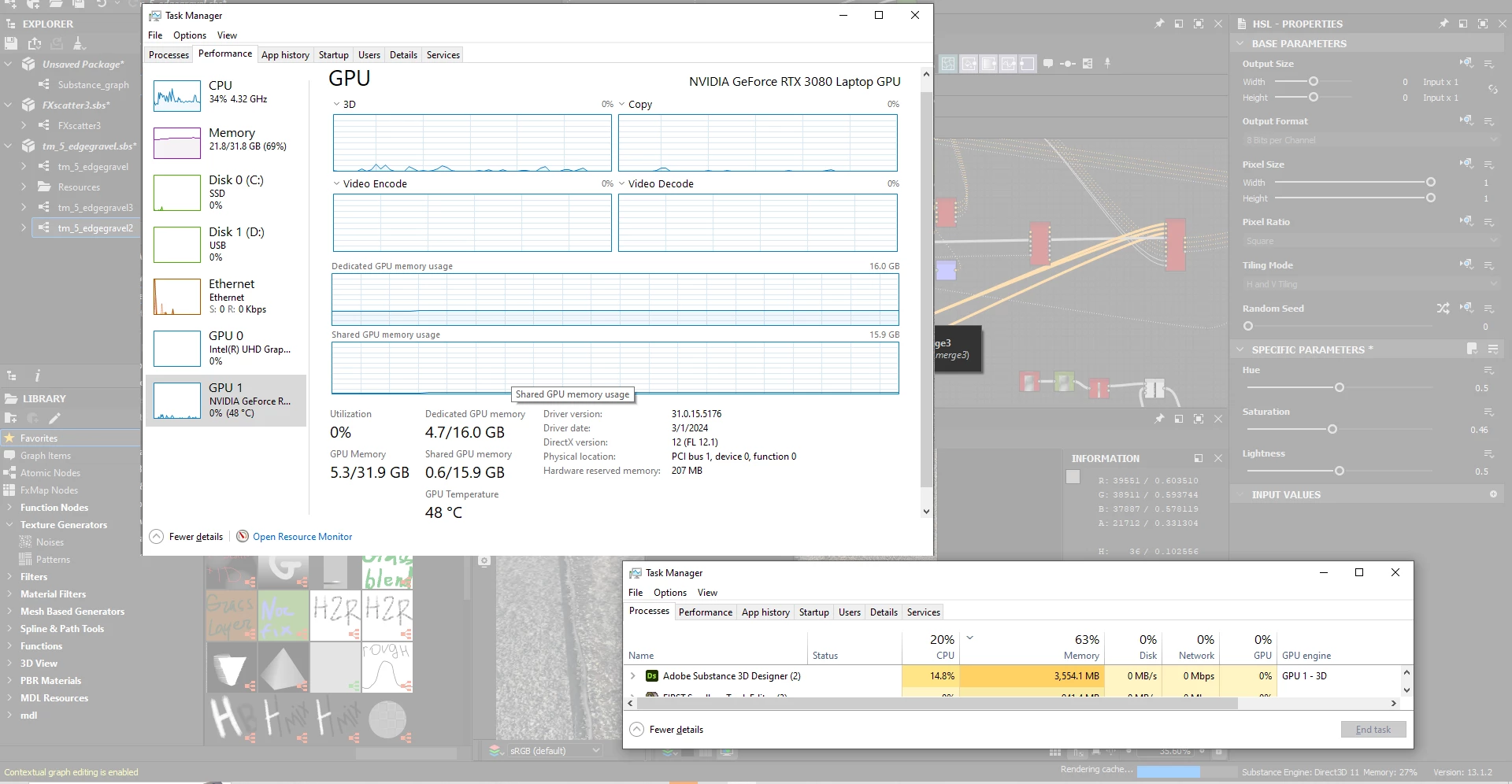Click the Output Format options menu icon
This screenshot has height=784, width=1512.
click(1489, 121)
